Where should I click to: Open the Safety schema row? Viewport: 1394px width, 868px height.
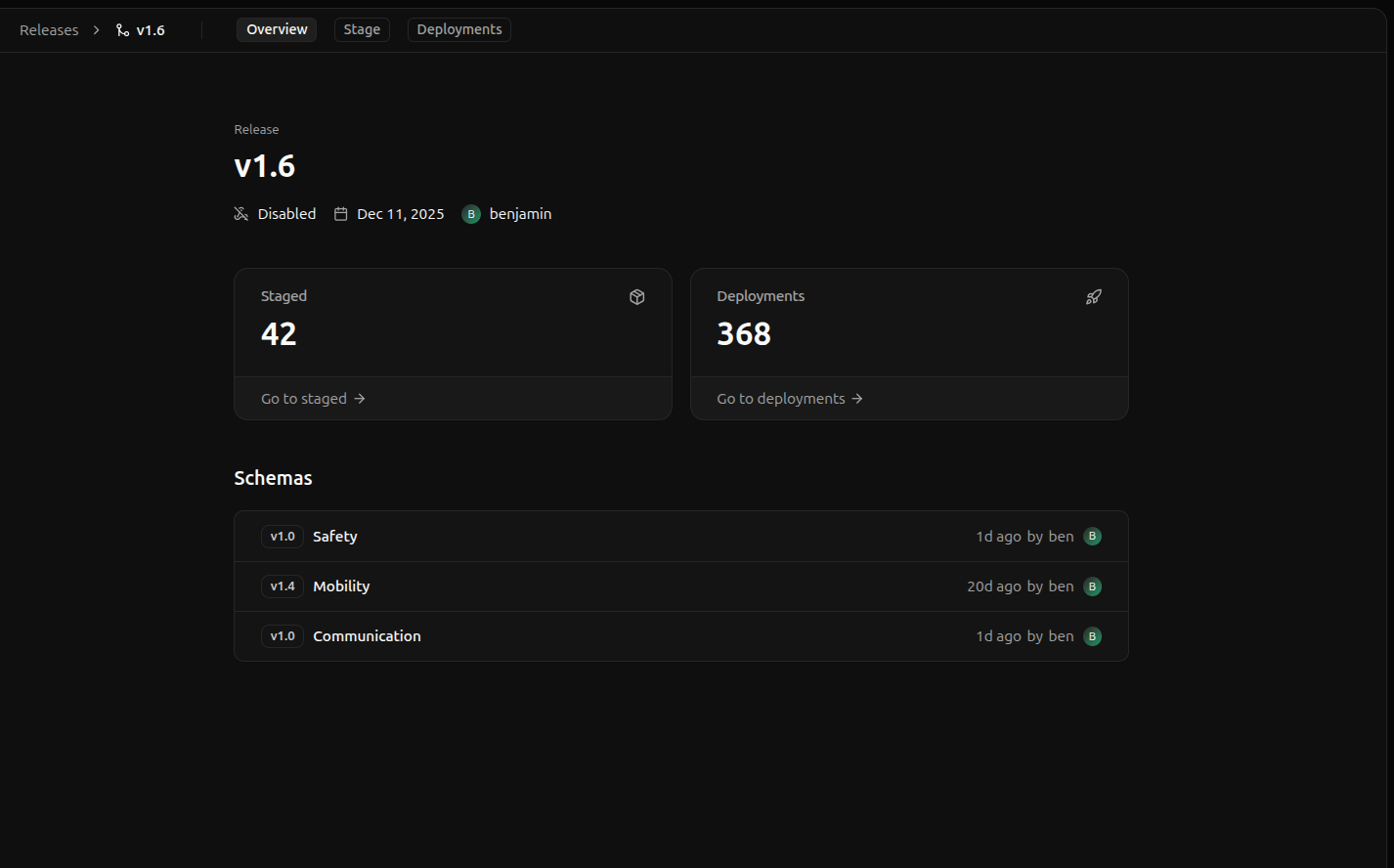[x=335, y=537]
